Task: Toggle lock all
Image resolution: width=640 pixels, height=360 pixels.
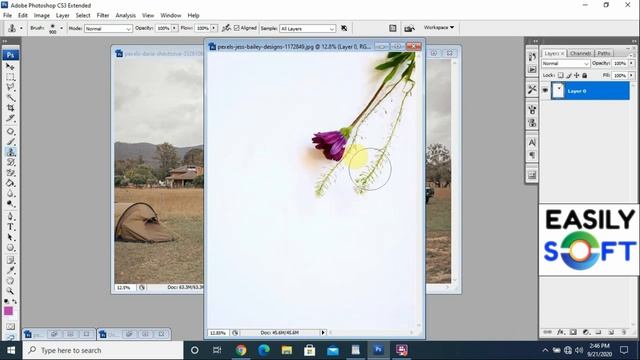Action: [x=584, y=76]
